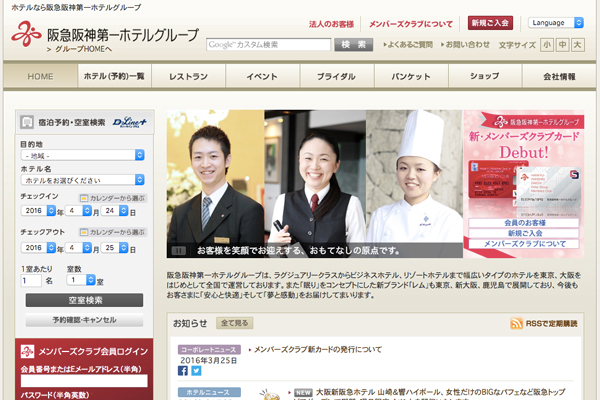Click the 全て見る button

[235, 323]
